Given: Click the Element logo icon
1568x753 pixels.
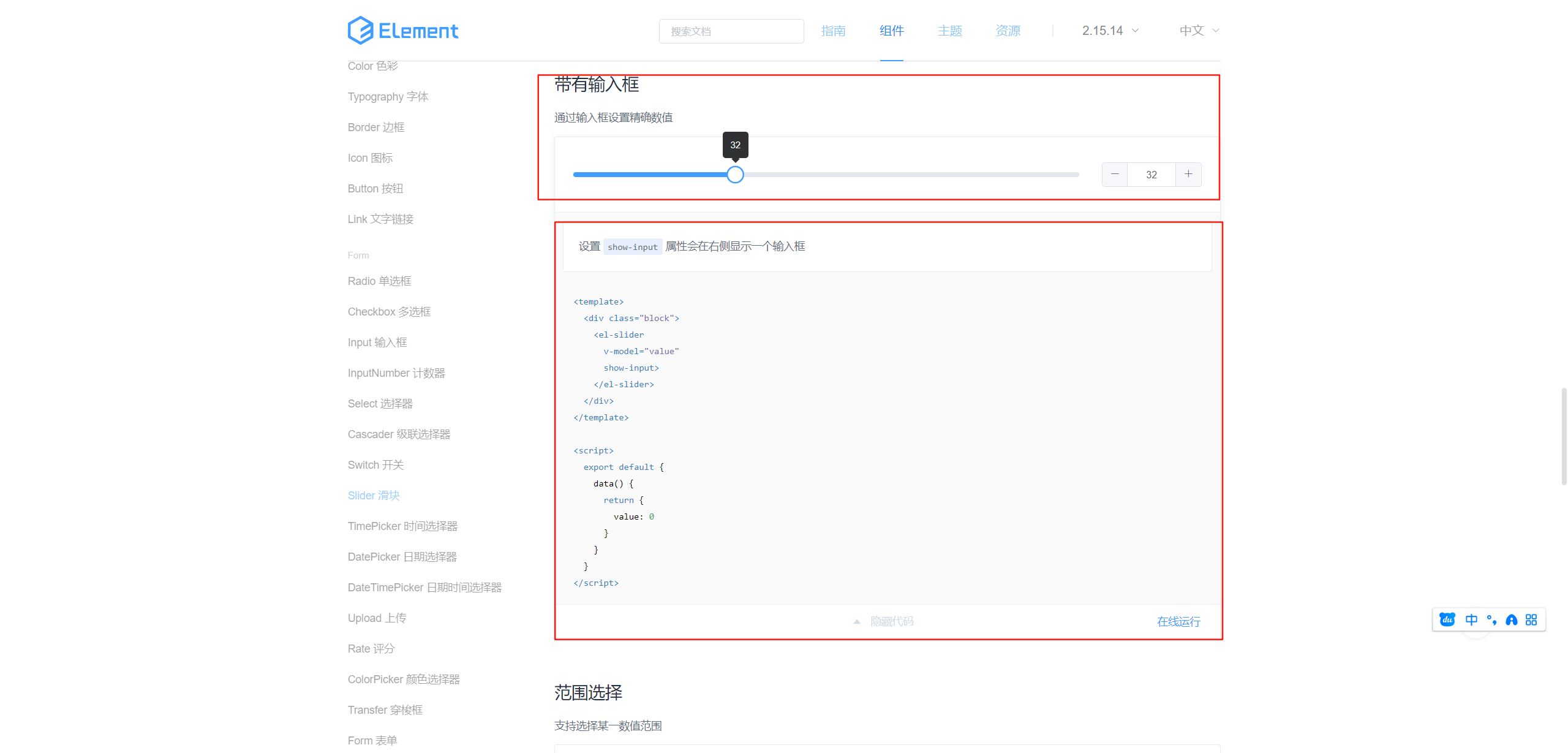Looking at the screenshot, I should coord(360,31).
